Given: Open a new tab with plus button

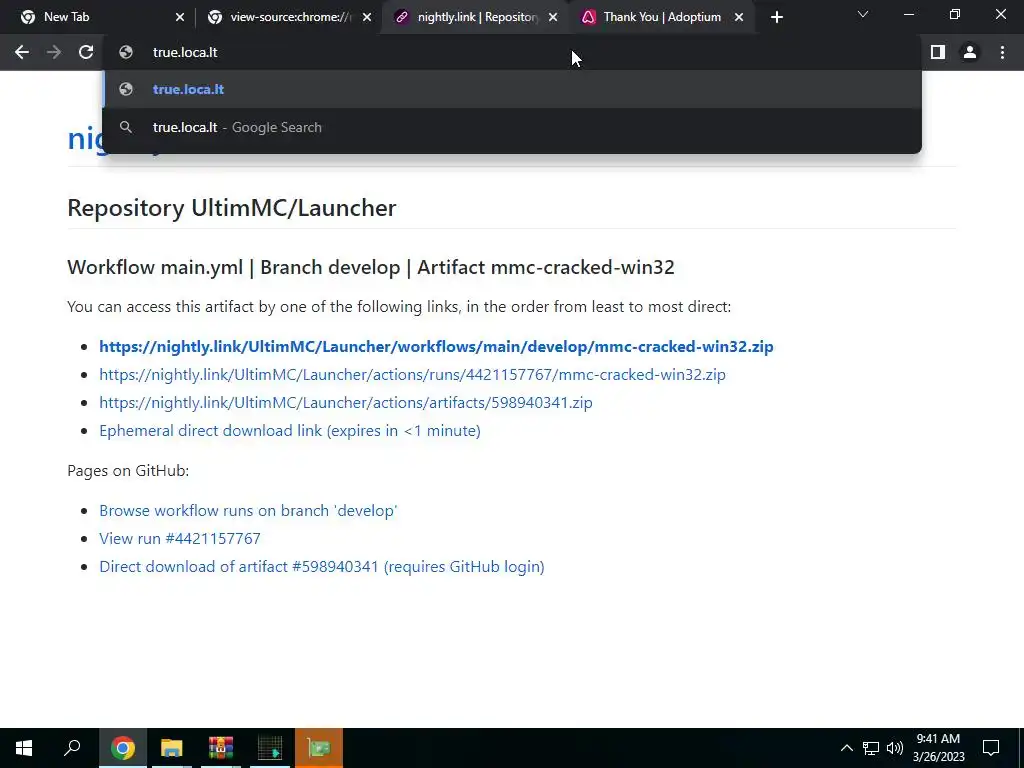Looking at the screenshot, I should (776, 17).
